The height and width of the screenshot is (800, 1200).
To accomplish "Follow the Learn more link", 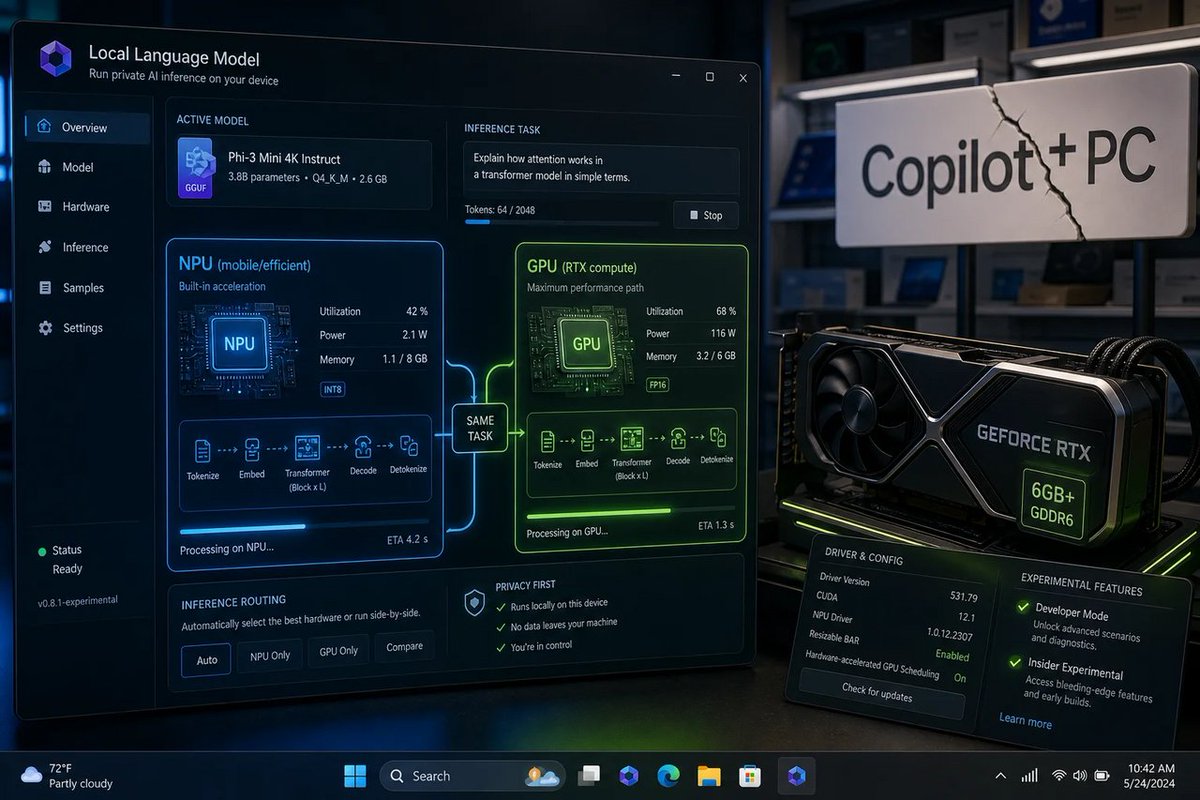I will (1025, 721).
